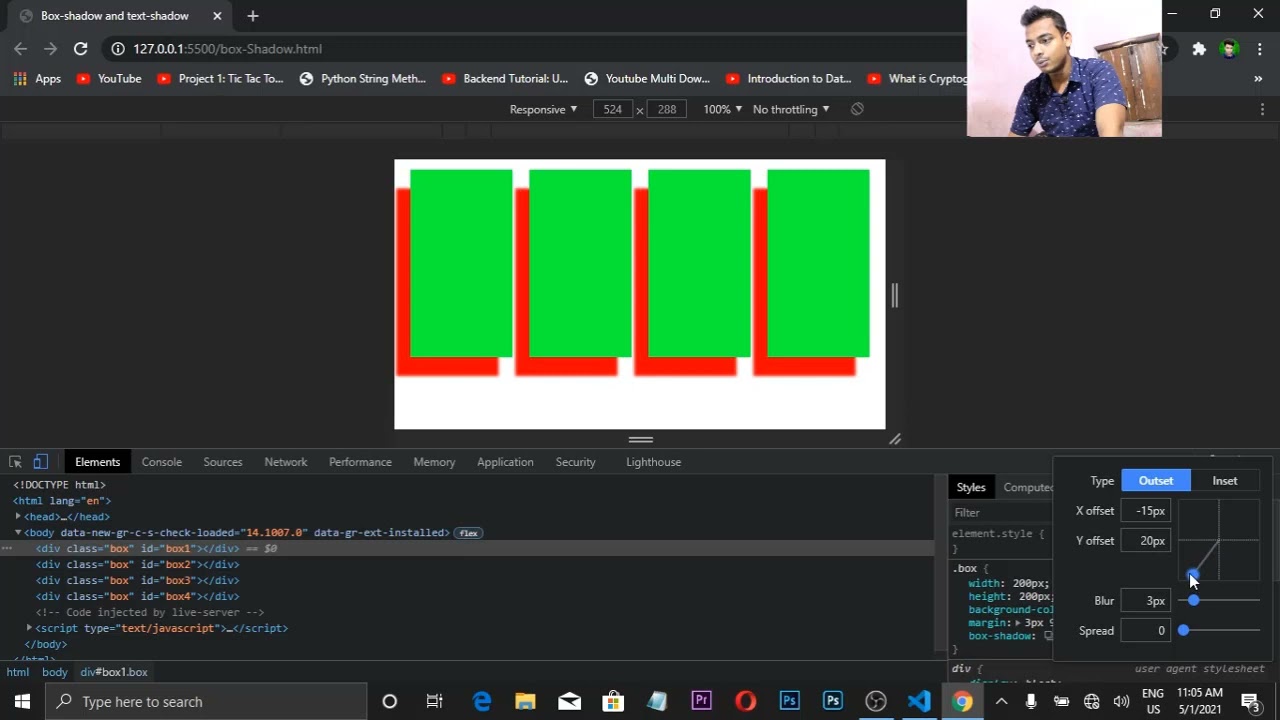Viewport: 1280px width, 720px height.
Task: Open the Python String Meth bookmark
Action: click(x=363, y=79)
